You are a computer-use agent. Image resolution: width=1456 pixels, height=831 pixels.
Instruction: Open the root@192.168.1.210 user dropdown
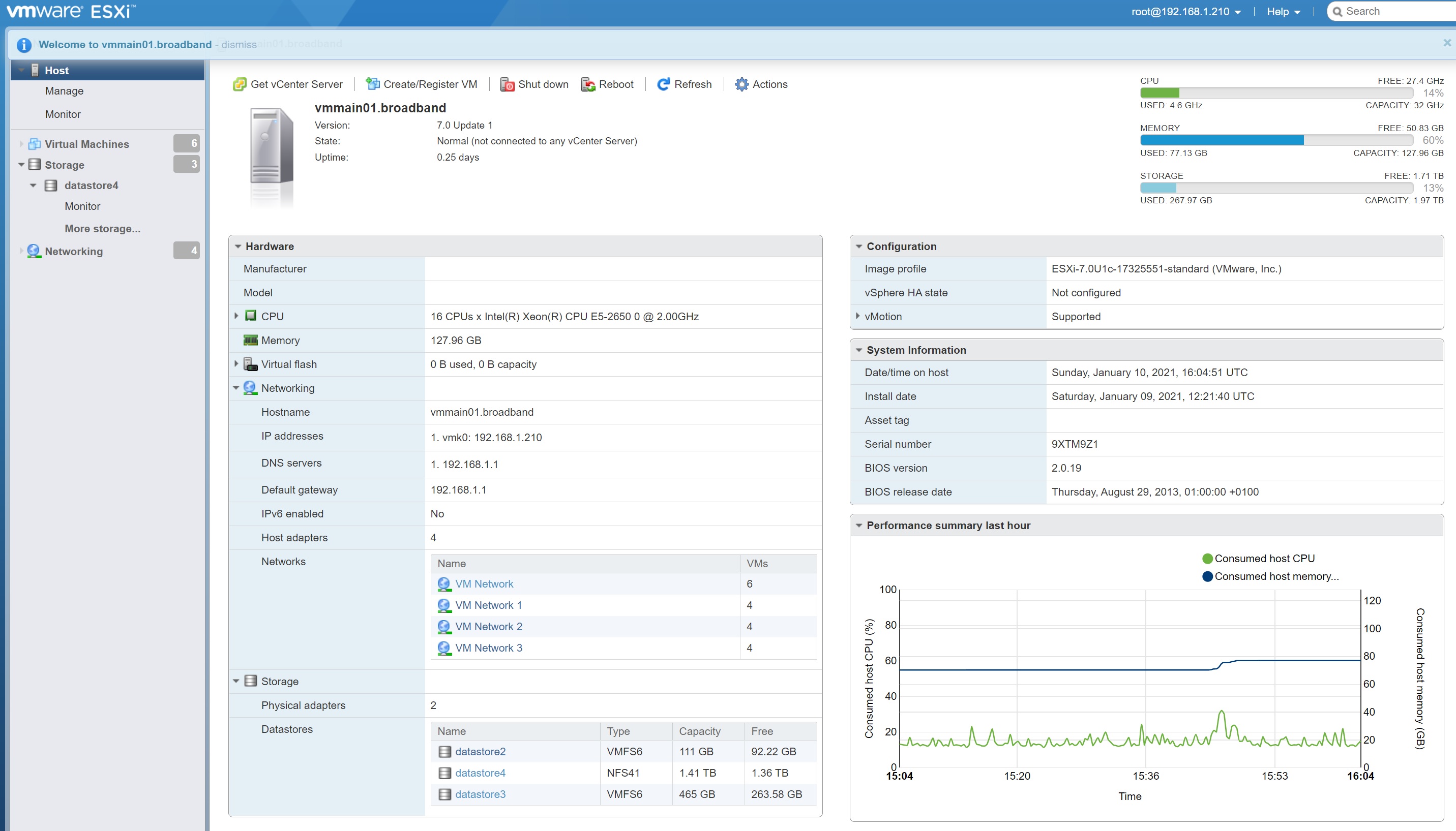(x=1185, y=11)
